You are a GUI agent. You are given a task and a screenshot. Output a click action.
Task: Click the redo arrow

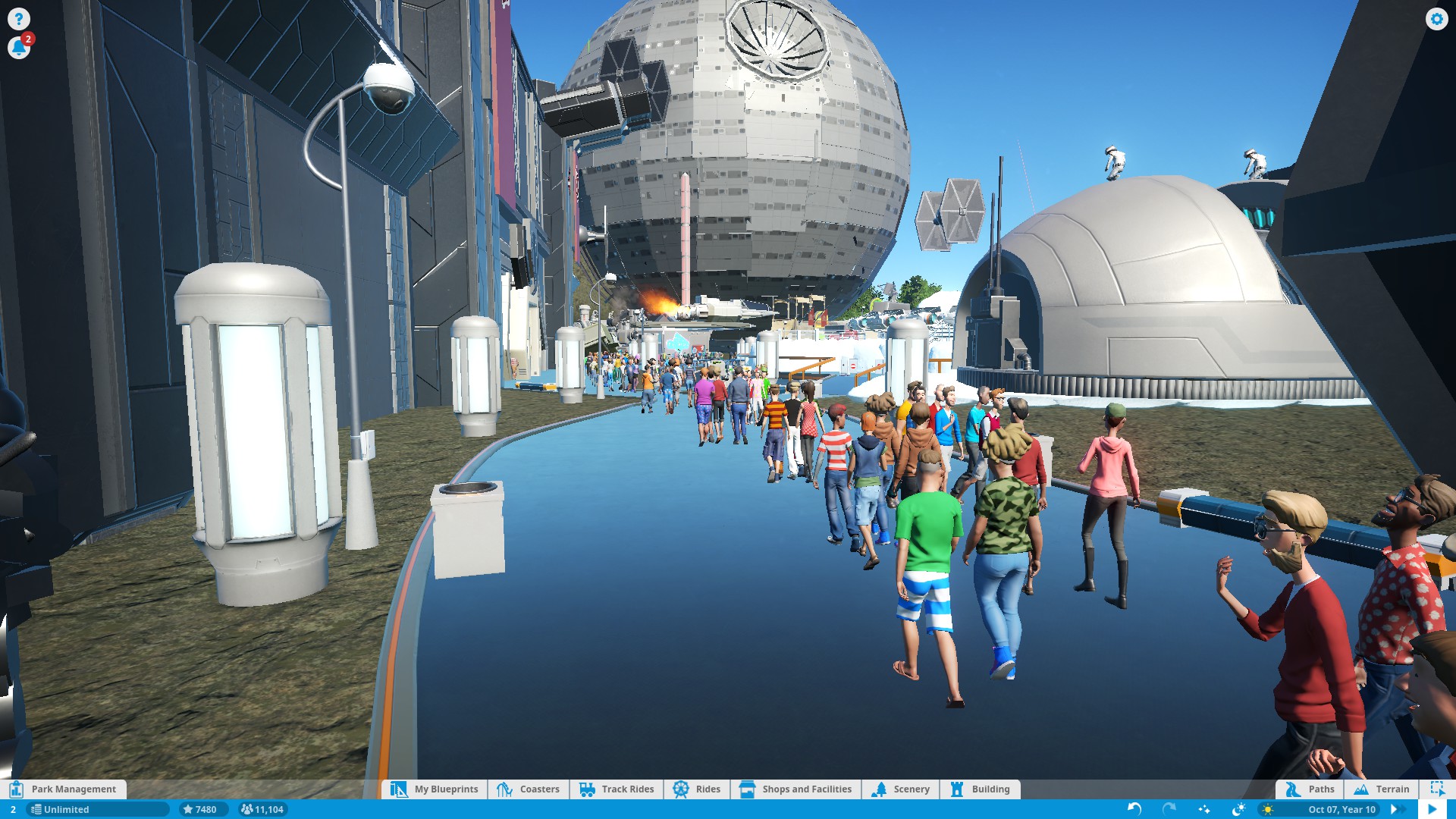(x=1169, y=809)
